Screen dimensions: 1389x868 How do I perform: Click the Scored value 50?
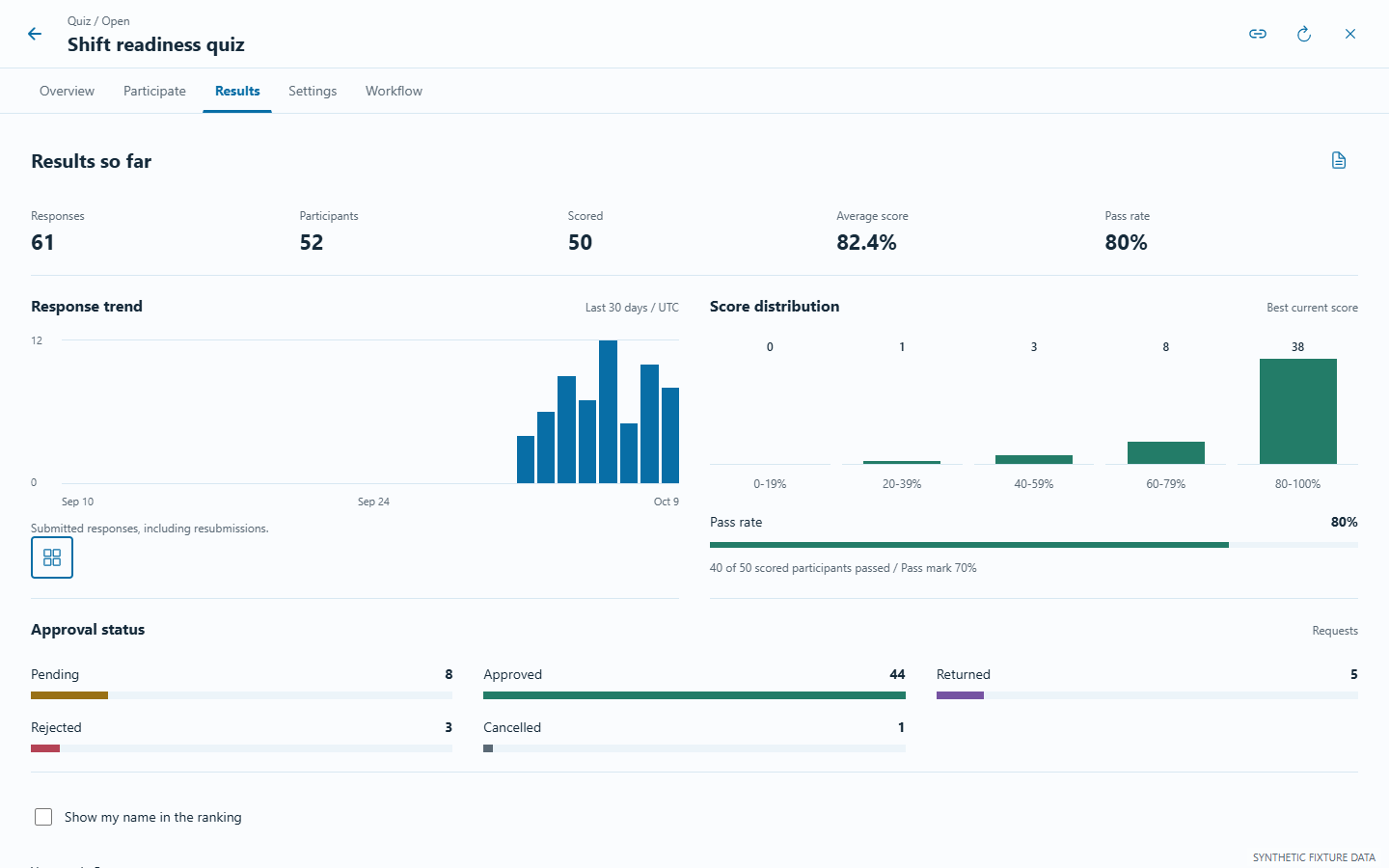[x=580, y=242]
